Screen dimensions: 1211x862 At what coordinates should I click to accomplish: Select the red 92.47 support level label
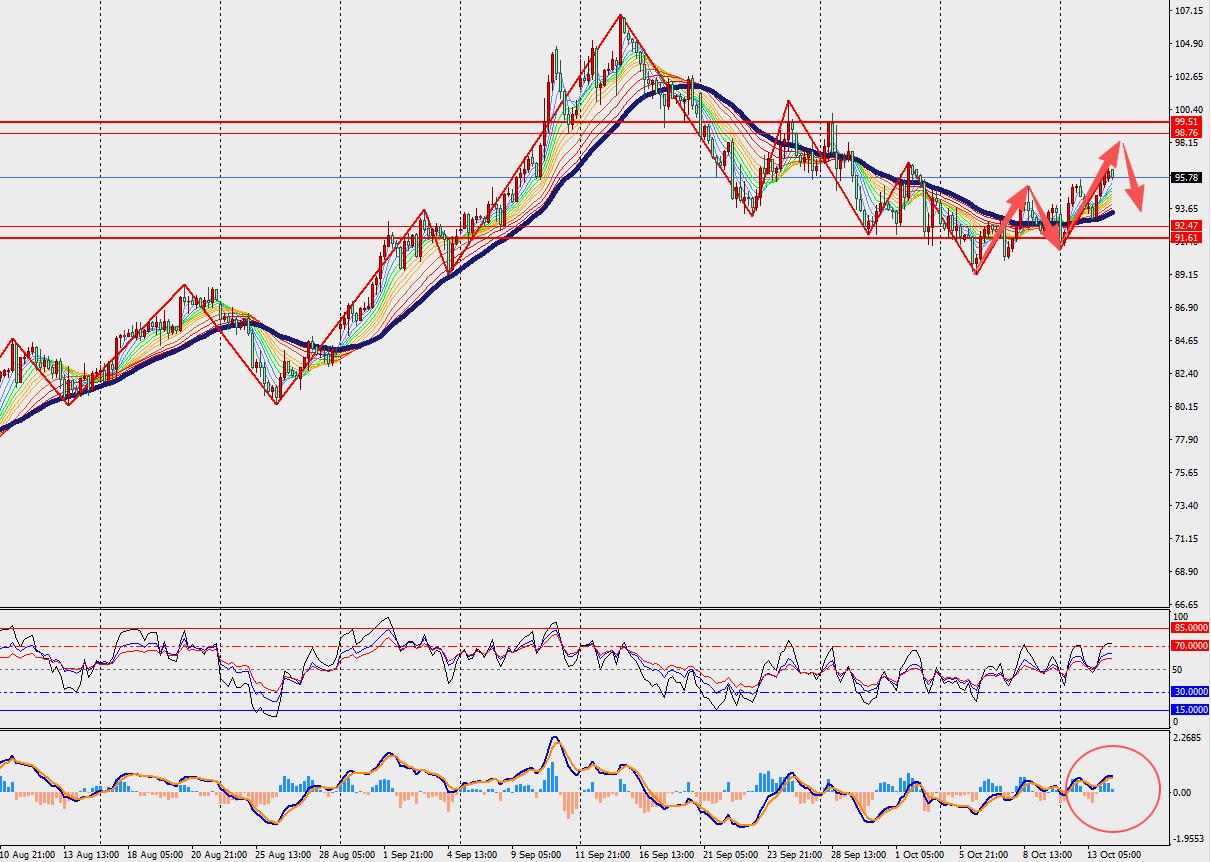pyautogui.click(x=1186, y=227)
